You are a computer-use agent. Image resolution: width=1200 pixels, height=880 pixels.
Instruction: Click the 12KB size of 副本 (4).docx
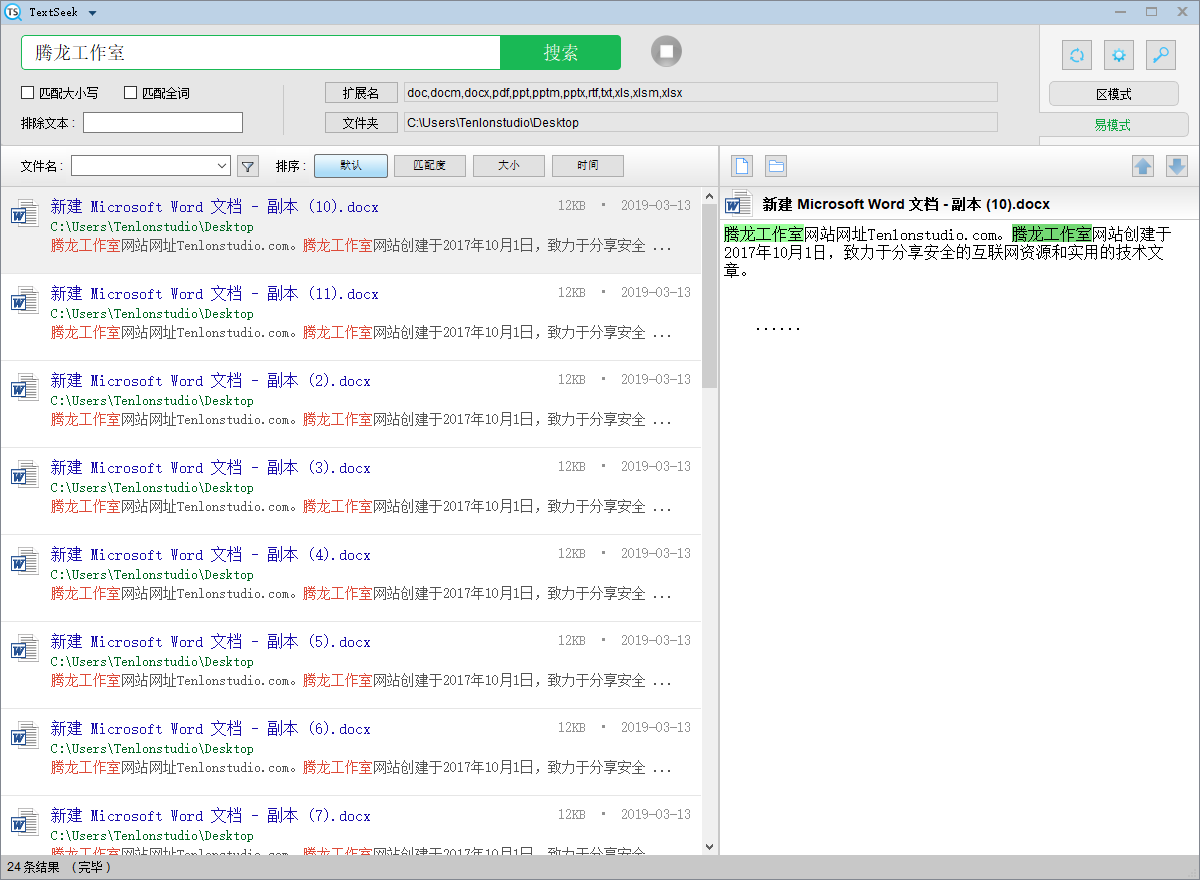[572, 553]
